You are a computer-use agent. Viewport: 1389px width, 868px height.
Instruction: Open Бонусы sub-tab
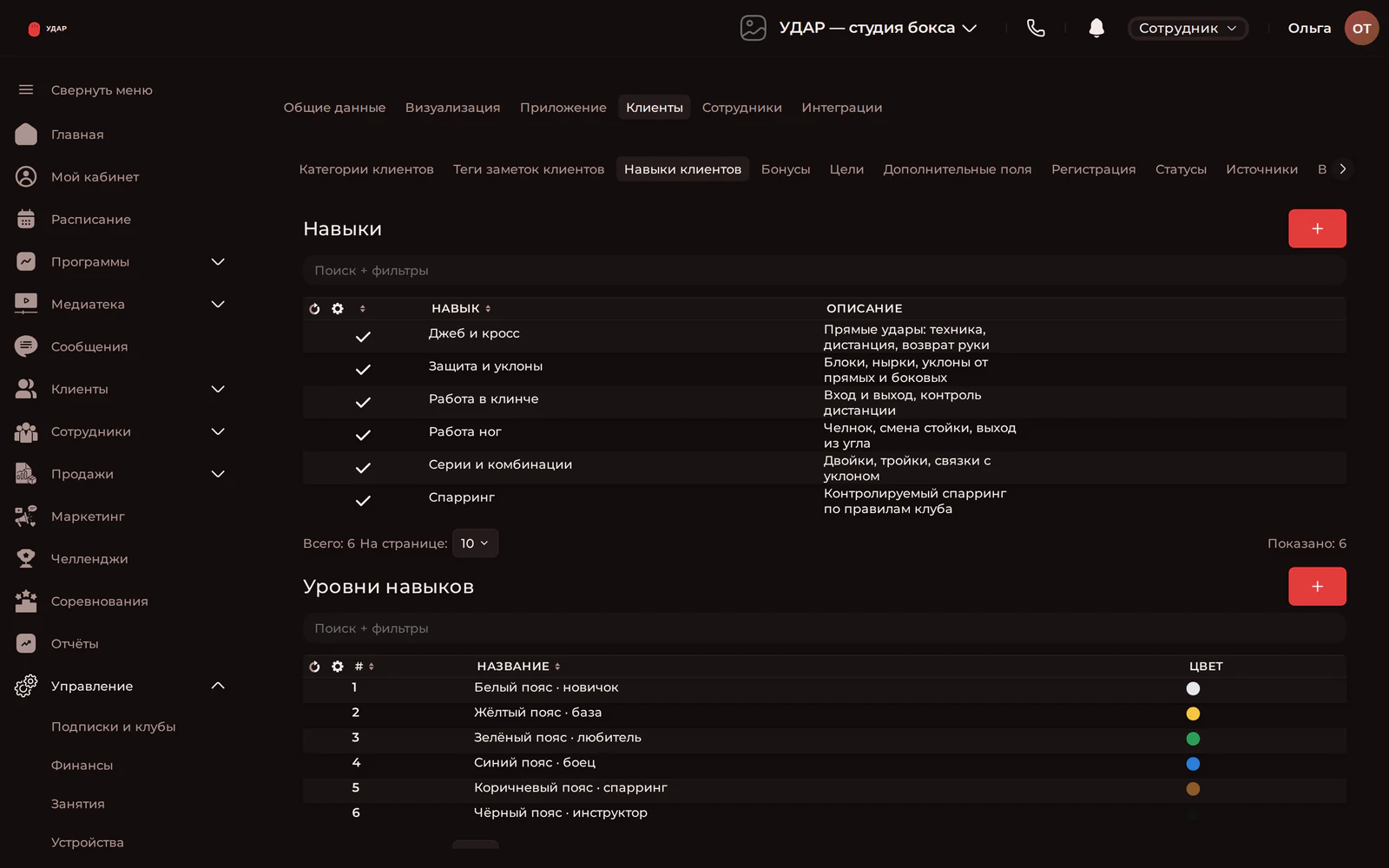click(x=786, y=169)
